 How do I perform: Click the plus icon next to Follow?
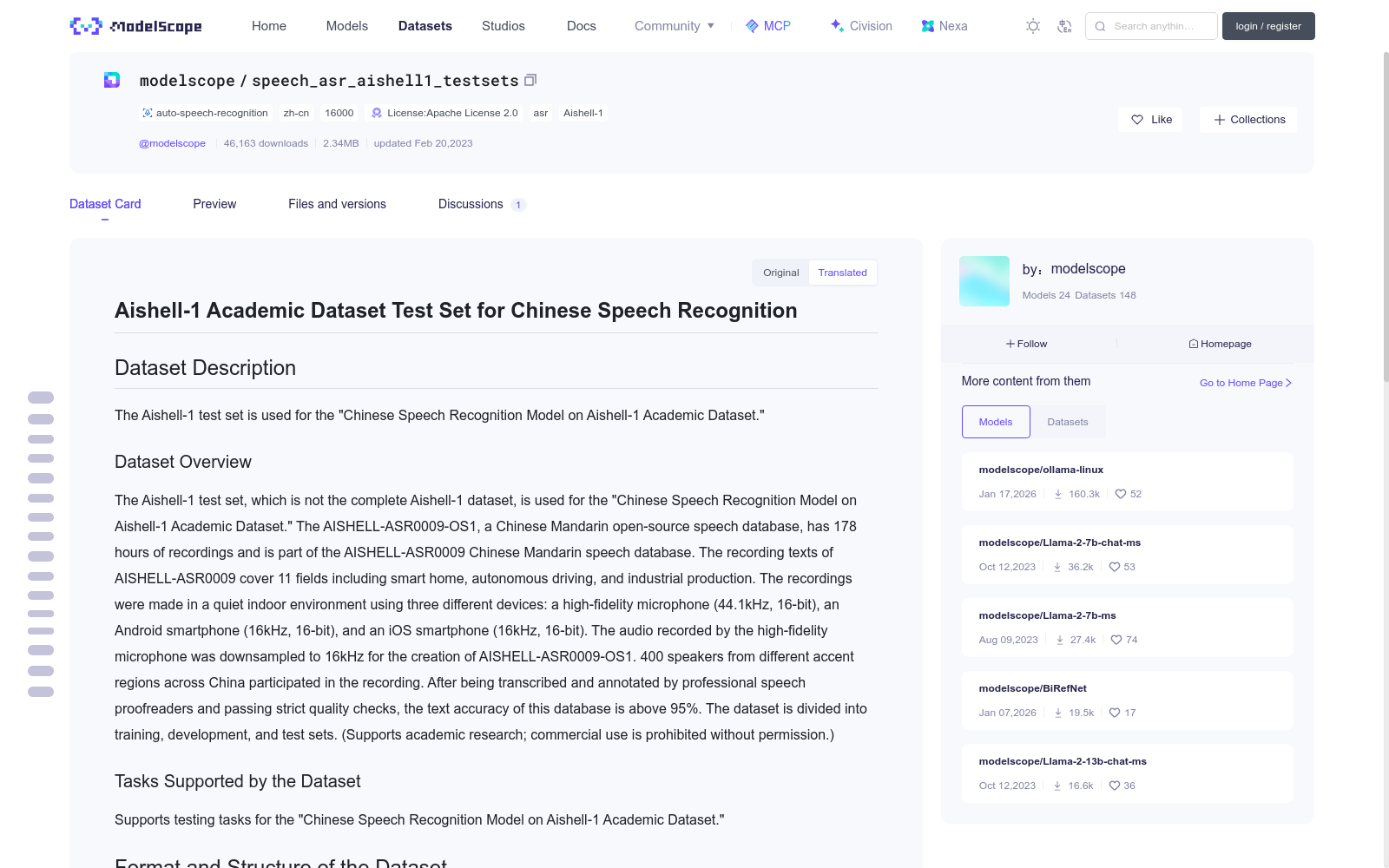tap(1010, 344)
